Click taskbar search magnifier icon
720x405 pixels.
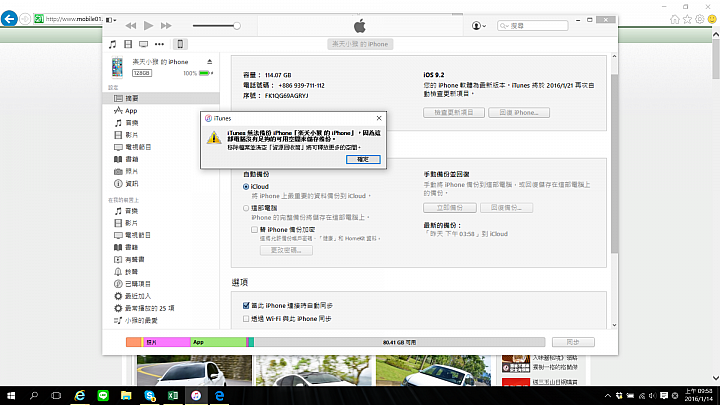(34, 395)
